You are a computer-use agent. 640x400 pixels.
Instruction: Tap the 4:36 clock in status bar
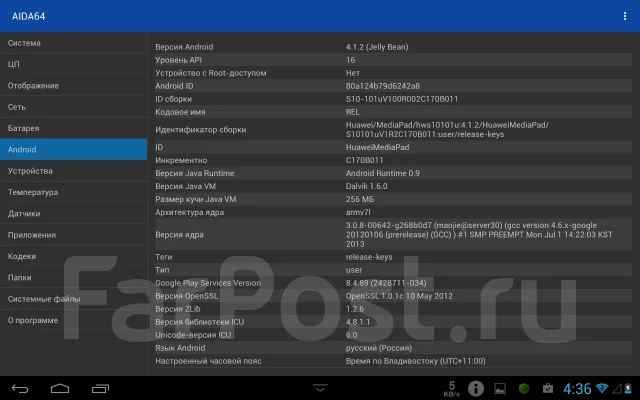tap(577, 389)
